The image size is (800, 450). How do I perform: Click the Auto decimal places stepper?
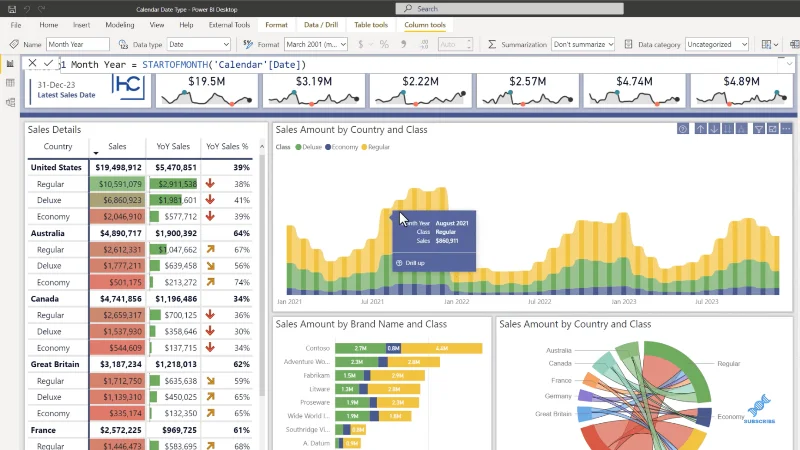[455, 44]
